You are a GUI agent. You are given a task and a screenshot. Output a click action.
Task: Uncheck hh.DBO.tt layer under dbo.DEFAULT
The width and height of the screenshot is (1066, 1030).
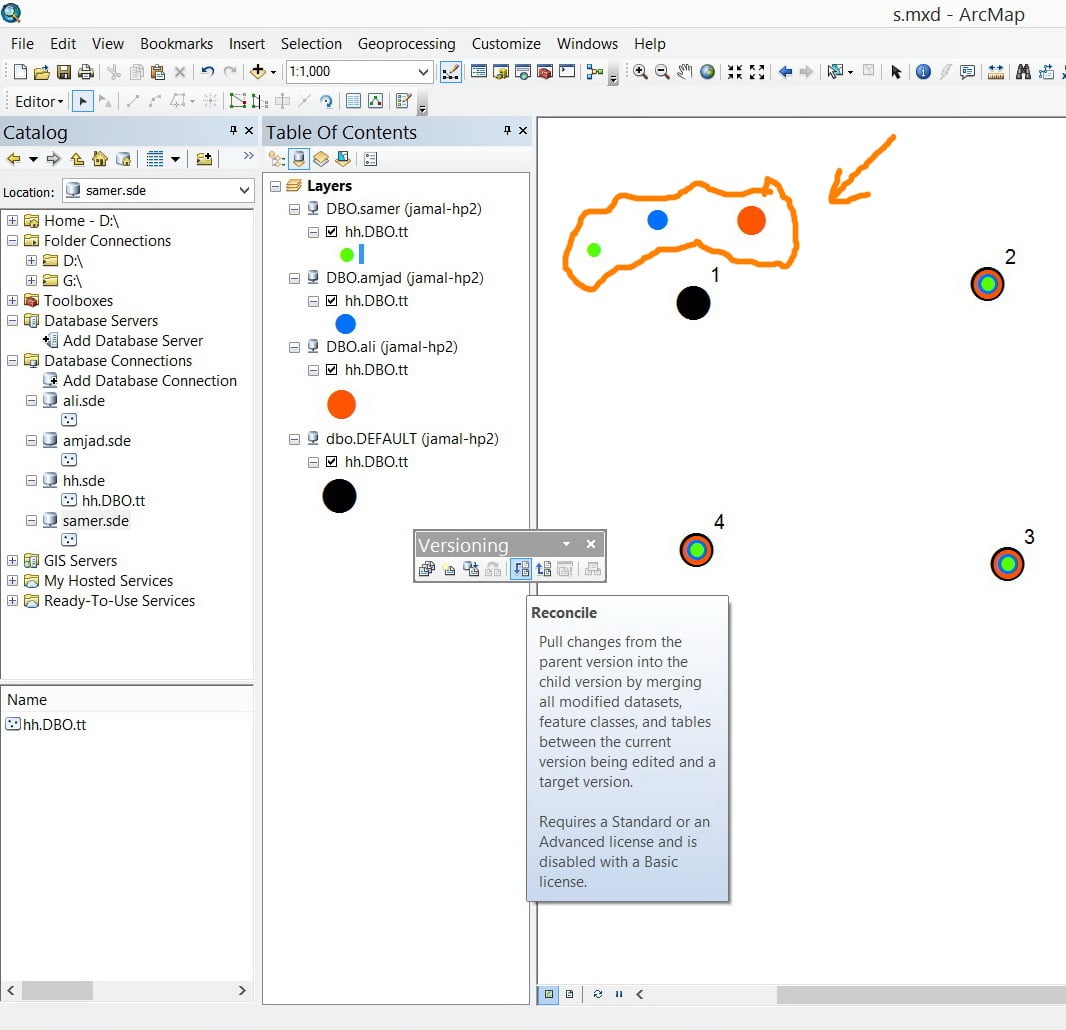click(331, 462)
